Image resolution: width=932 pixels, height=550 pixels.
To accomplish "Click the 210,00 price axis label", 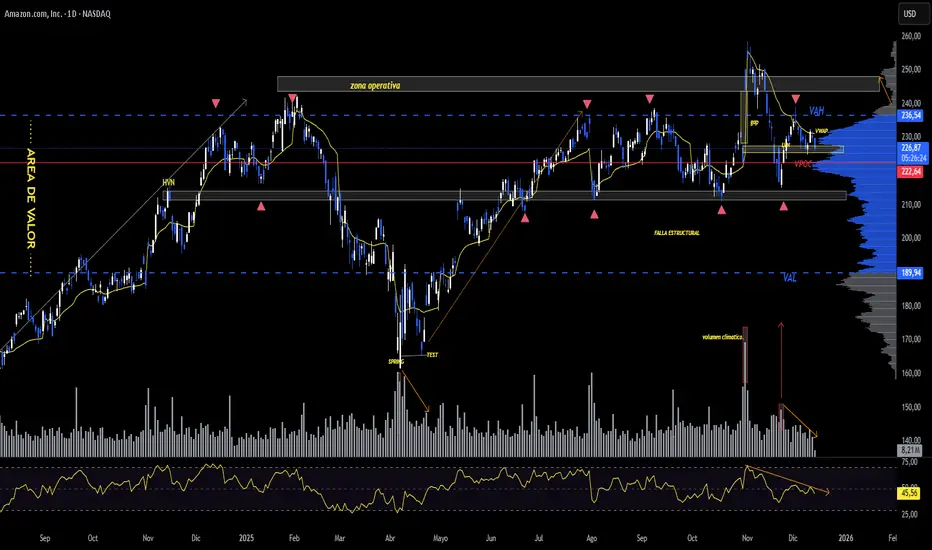I will pyautogui.click(x=911, y=205).
